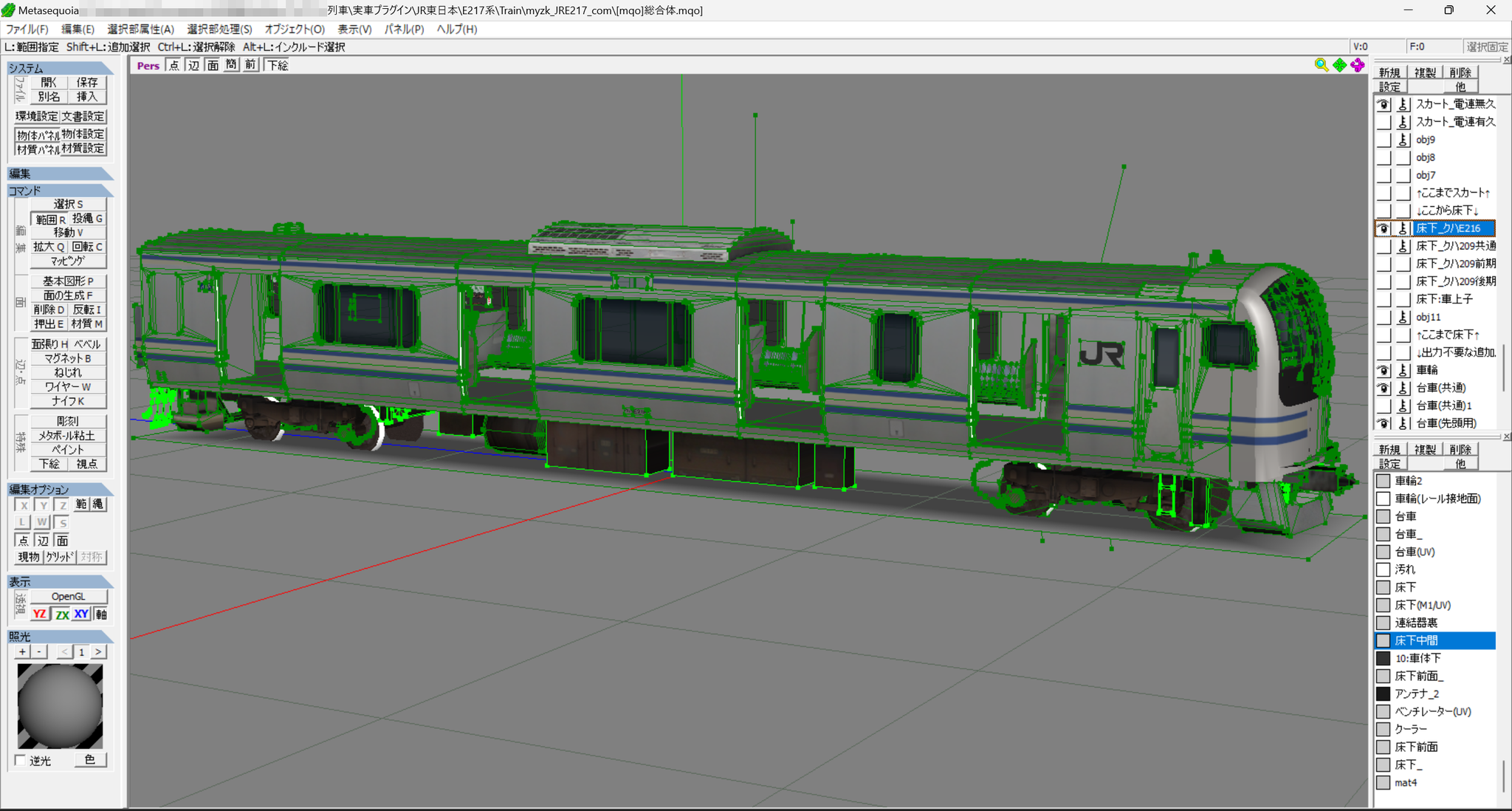This screenshot has width=1512, height=811.
Task: Select the 床下中間 material row
Action: (x=1435, y=640)
